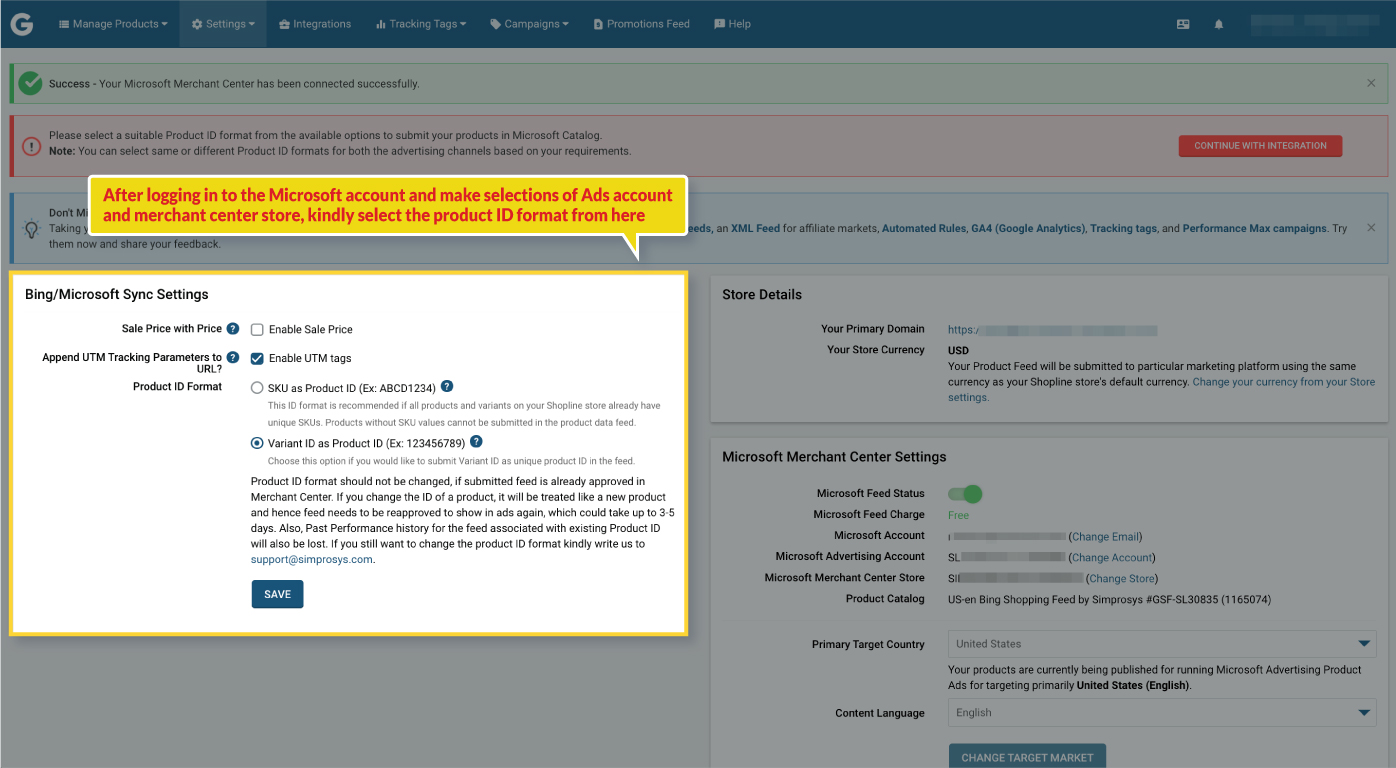Click the red warning exclamation icon
This screenshot has width=1396, height=768.
click(31, 145)
